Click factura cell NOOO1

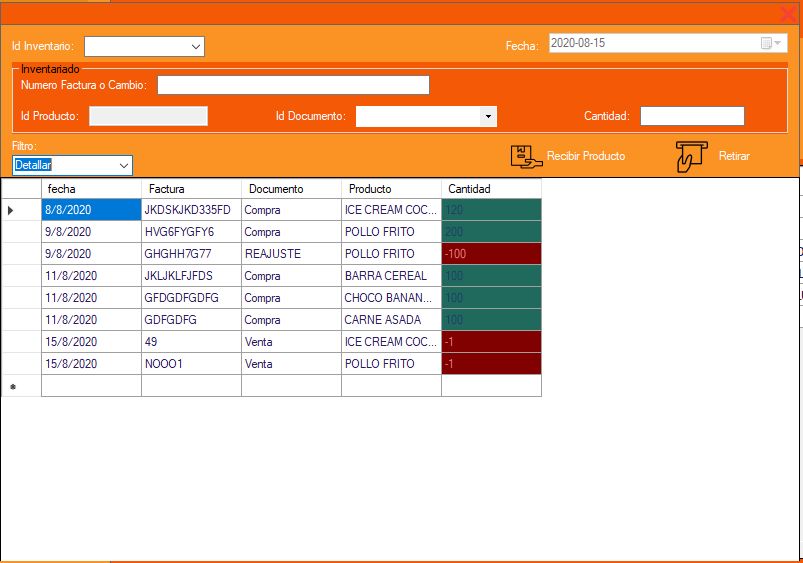[x=191, y=364]
